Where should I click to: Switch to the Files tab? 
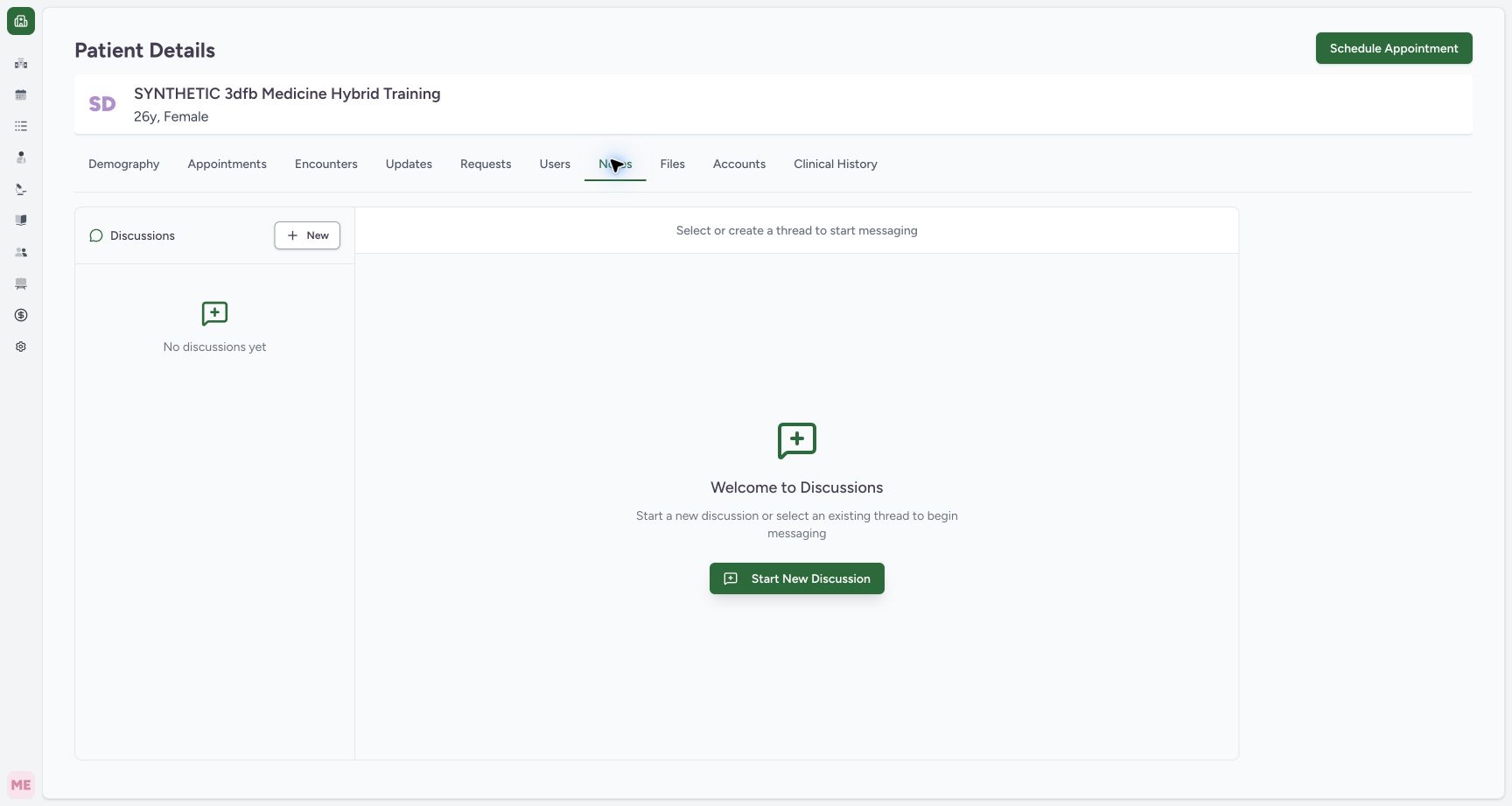(x=673, y=164)
